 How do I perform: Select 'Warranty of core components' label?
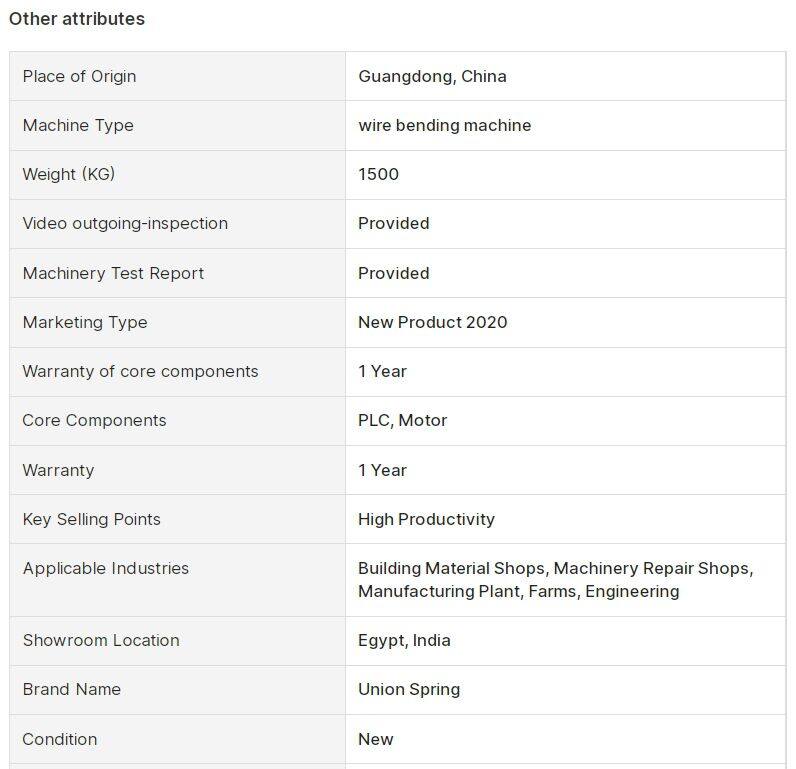tap(140, 371)
